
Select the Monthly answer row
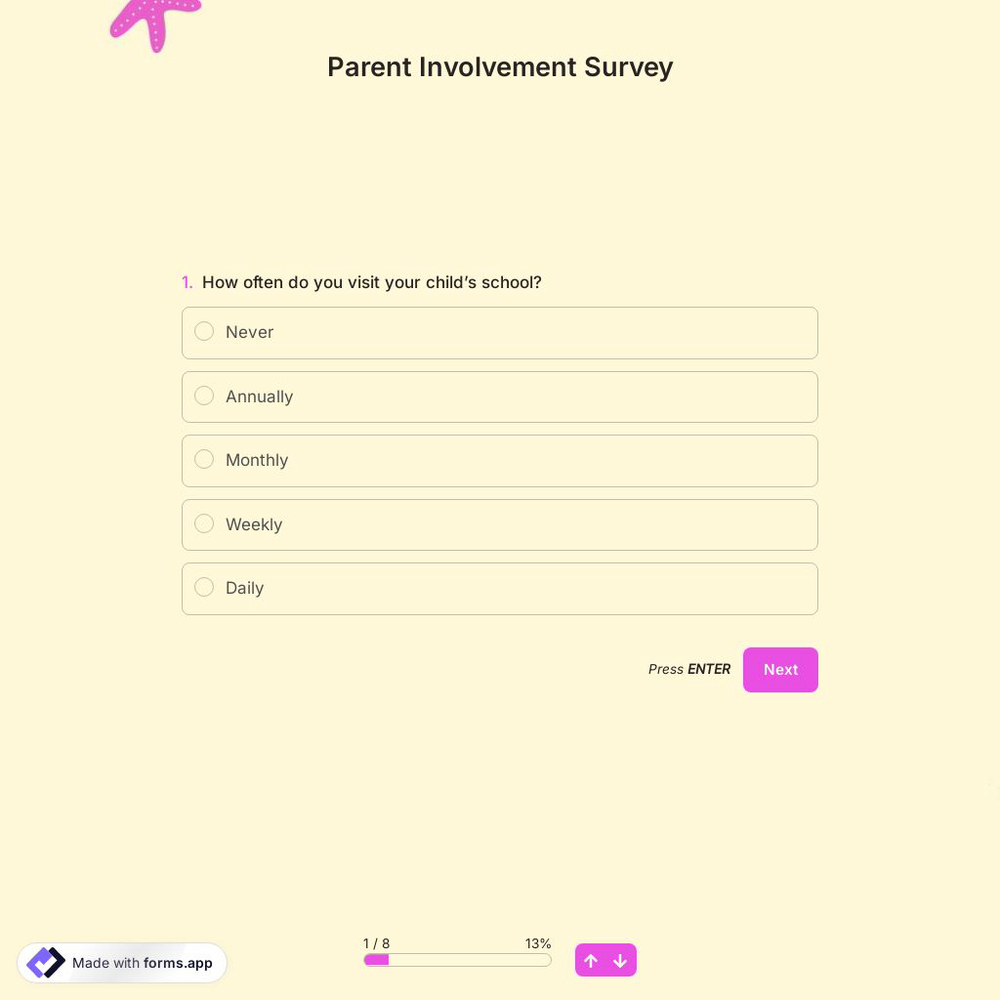500,460
